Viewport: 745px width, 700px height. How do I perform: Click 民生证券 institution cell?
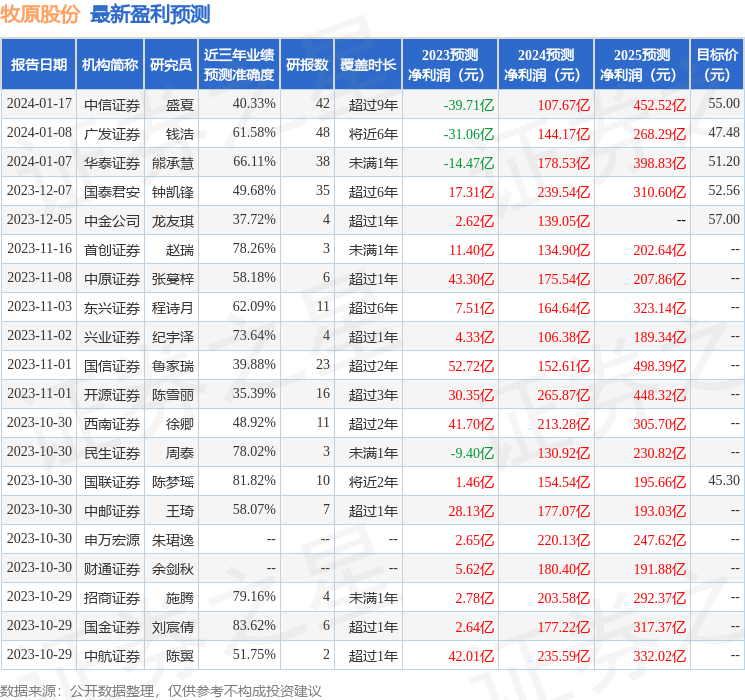point(112,453)
